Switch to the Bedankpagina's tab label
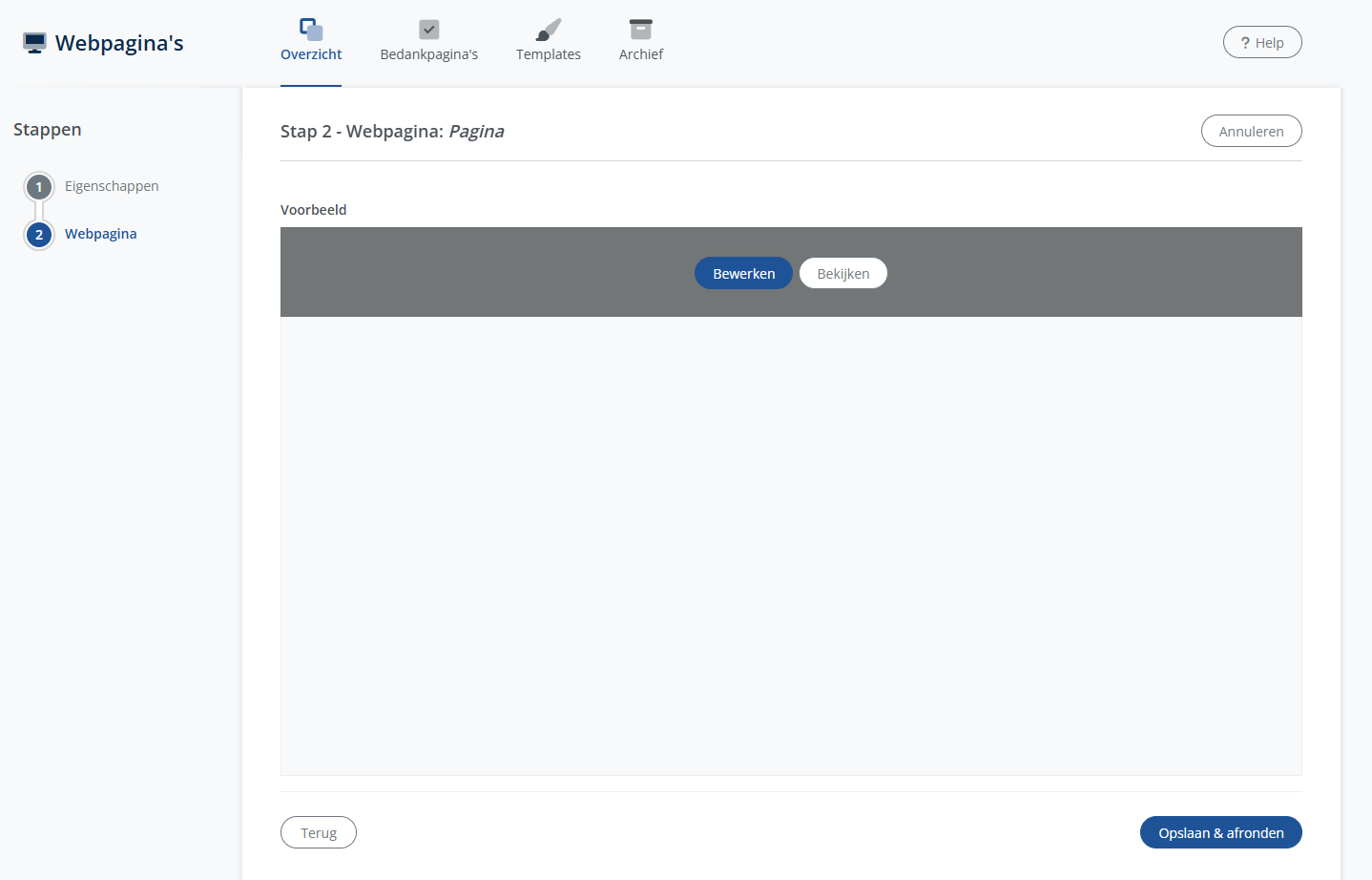1372x880 pixels. click(429, 54)
